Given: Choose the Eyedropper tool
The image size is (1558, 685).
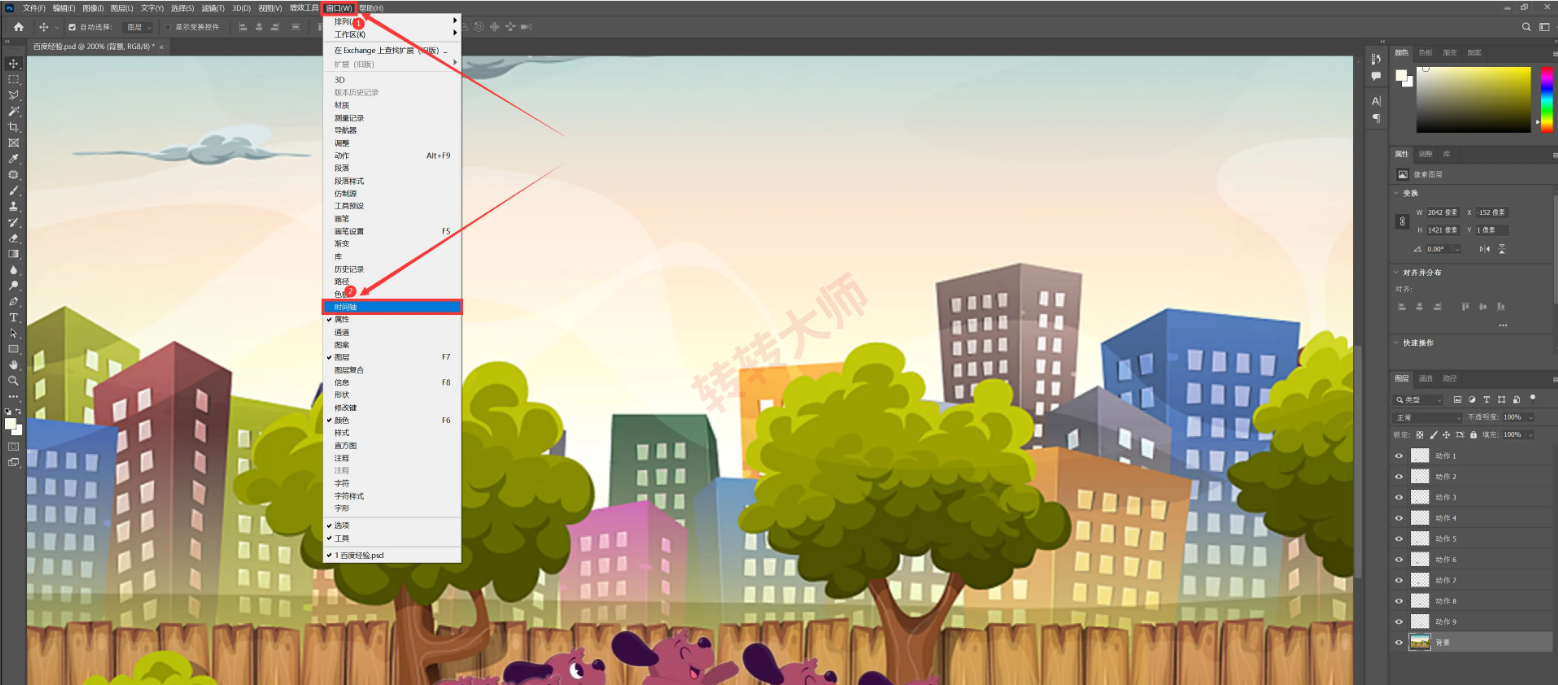Looking at the screenshot, I should click(x=14, y=158).
